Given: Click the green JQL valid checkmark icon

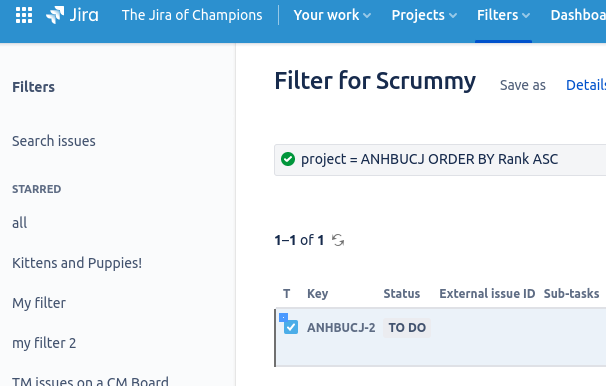Looking at the screenshot, I should pos(288,159).
